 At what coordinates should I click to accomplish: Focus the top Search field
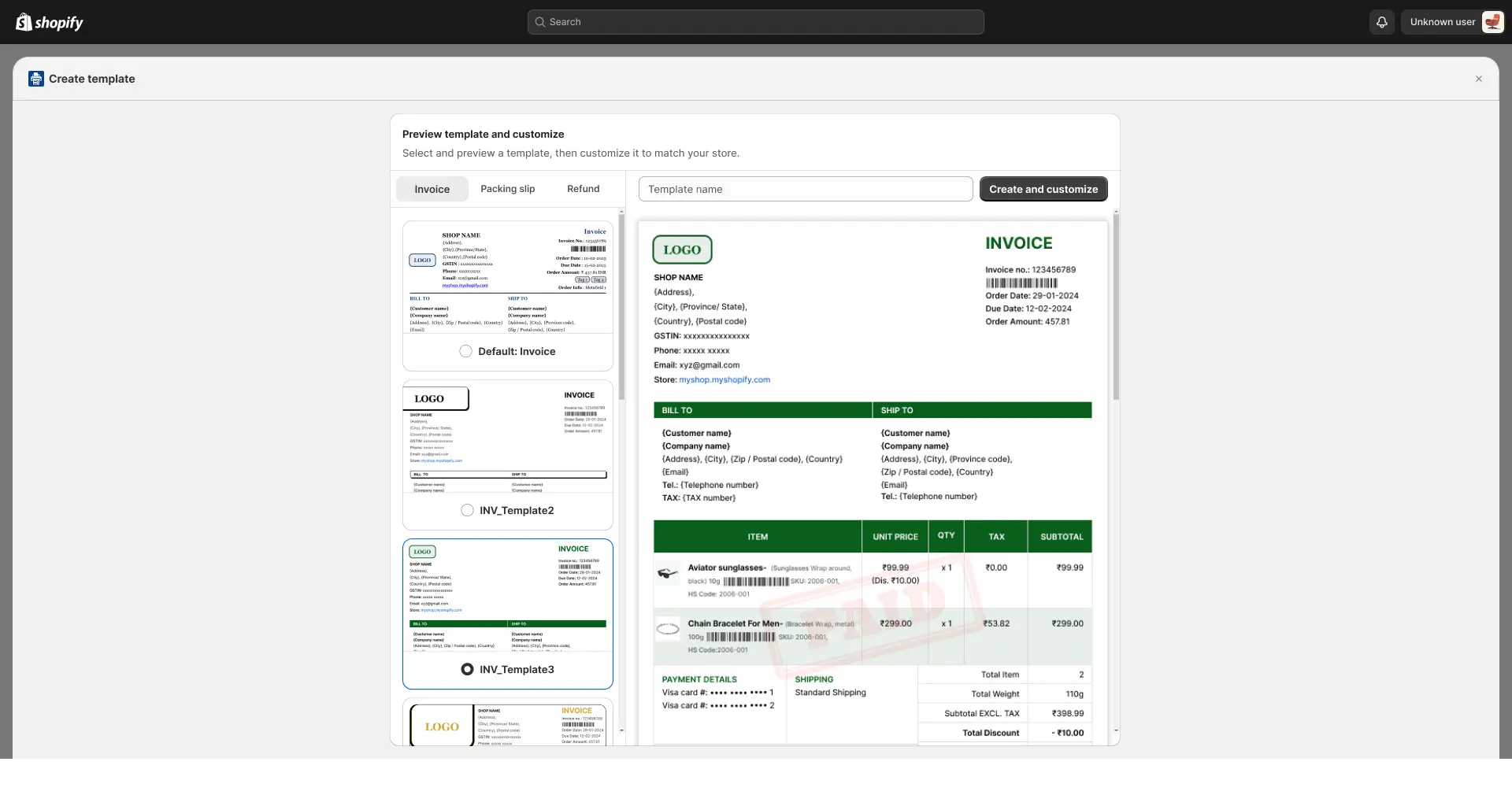point(756,22)
